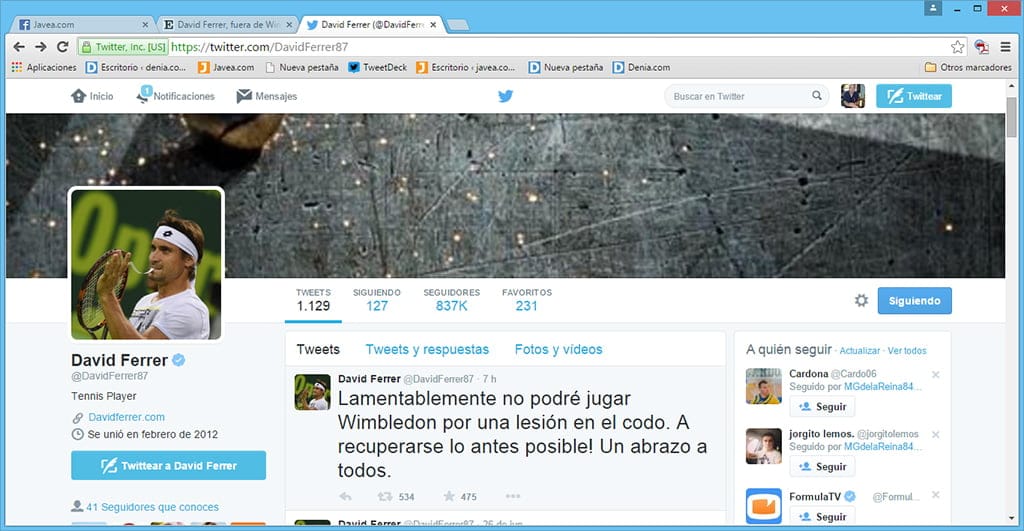Follow Cardona with the Seguir button
Screen dimensions: 1024x531
coord(822,407)
